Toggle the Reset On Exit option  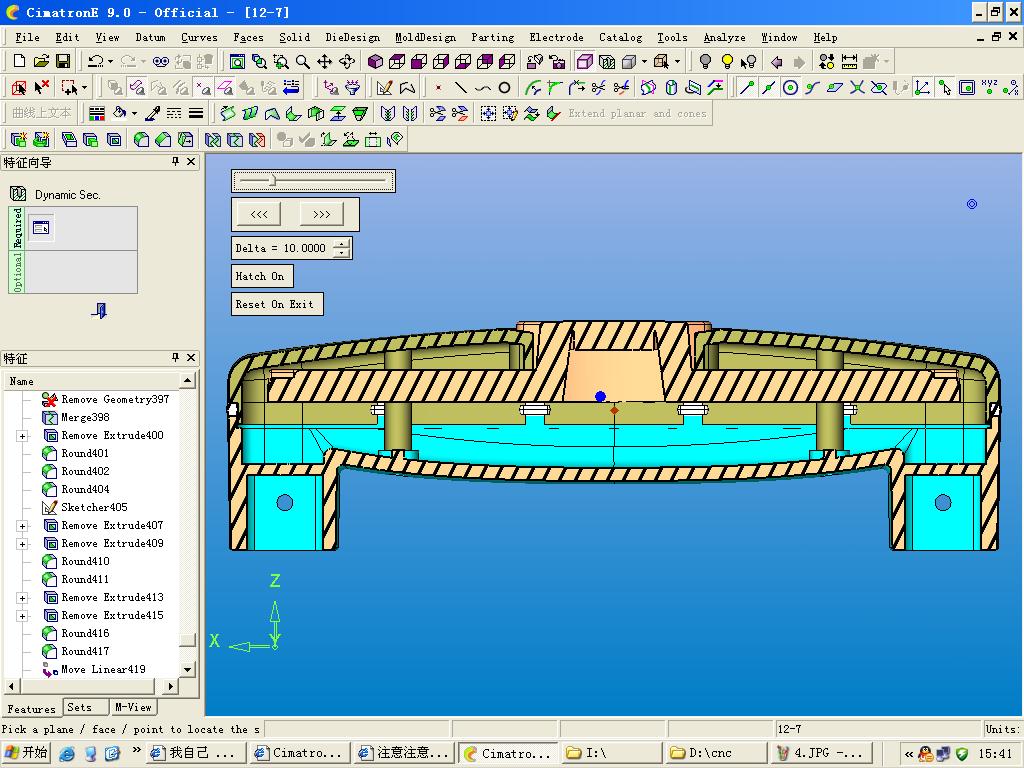(277, 304)
